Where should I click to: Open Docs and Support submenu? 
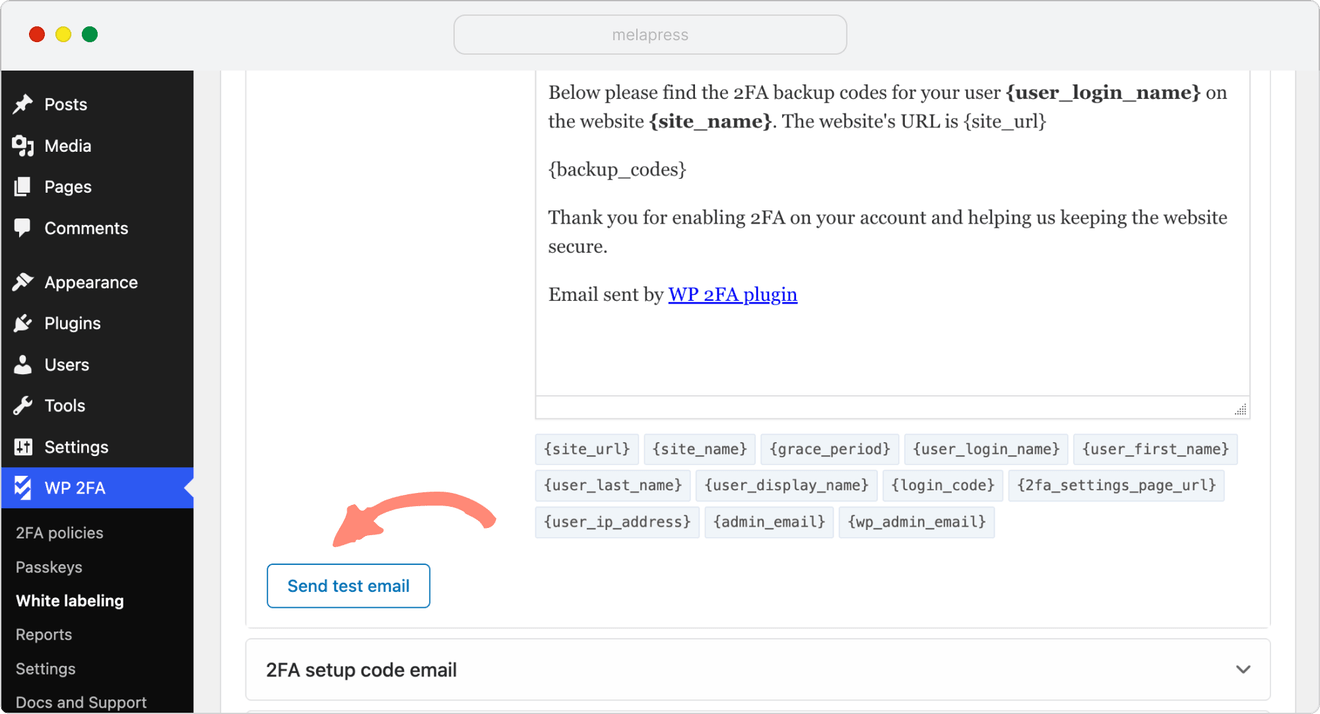[81, 702]
